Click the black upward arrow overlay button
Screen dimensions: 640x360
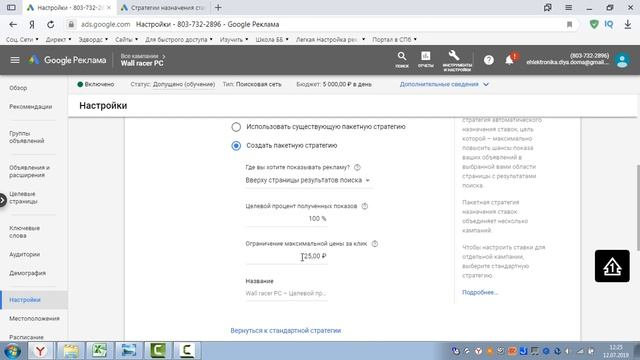612,266
